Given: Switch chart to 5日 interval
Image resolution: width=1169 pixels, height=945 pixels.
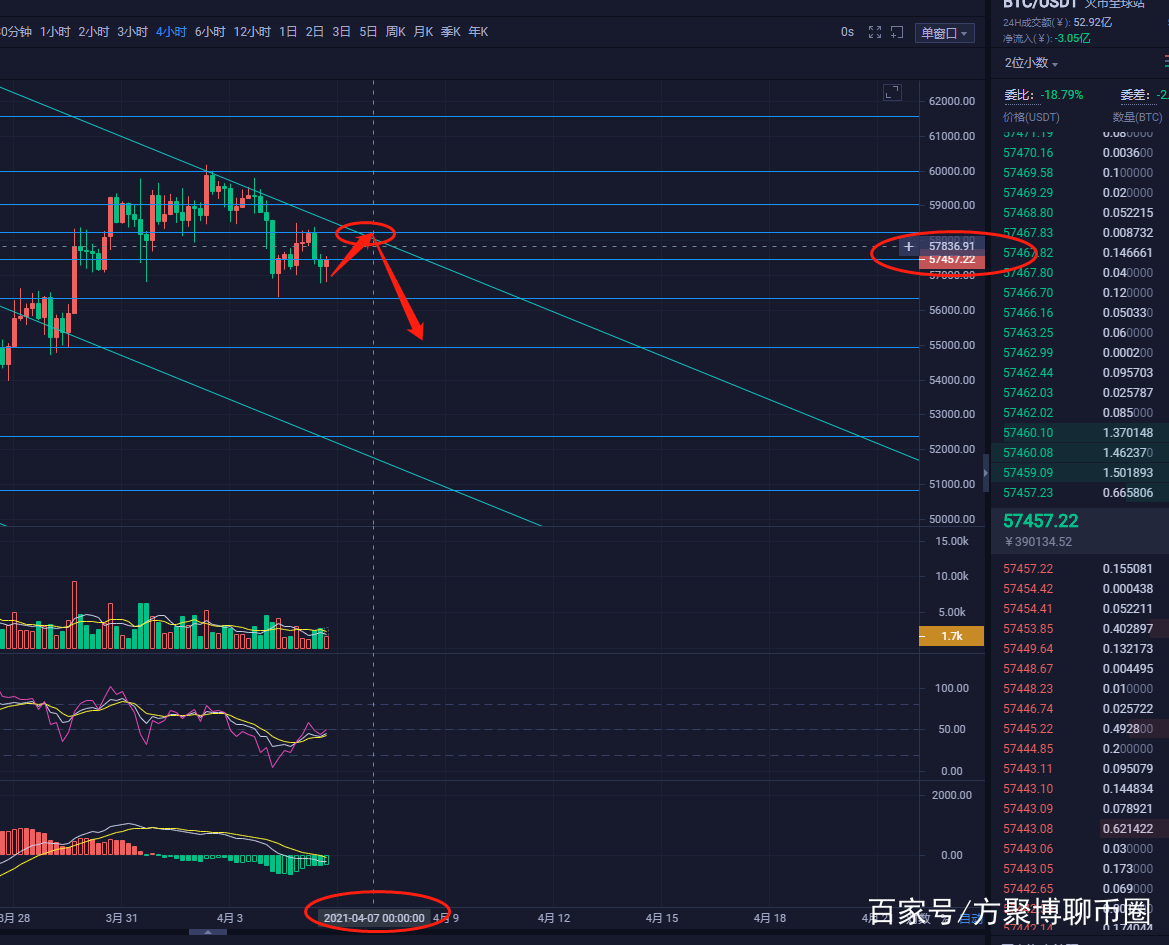Looking at the screenshot, I should coord(368,31).
